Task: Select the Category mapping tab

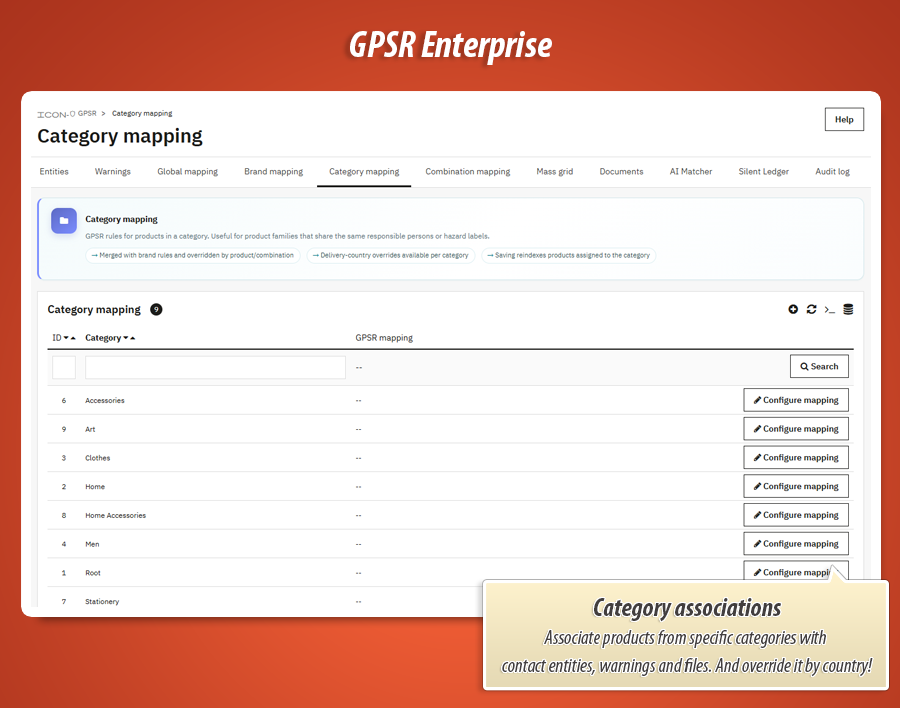Action: [364, 172]
